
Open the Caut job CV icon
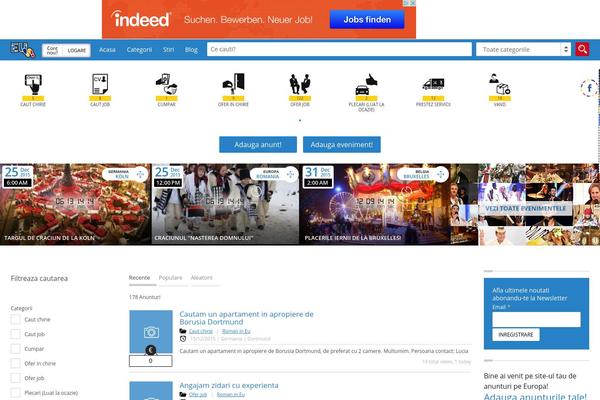click(x=100, y=84)
